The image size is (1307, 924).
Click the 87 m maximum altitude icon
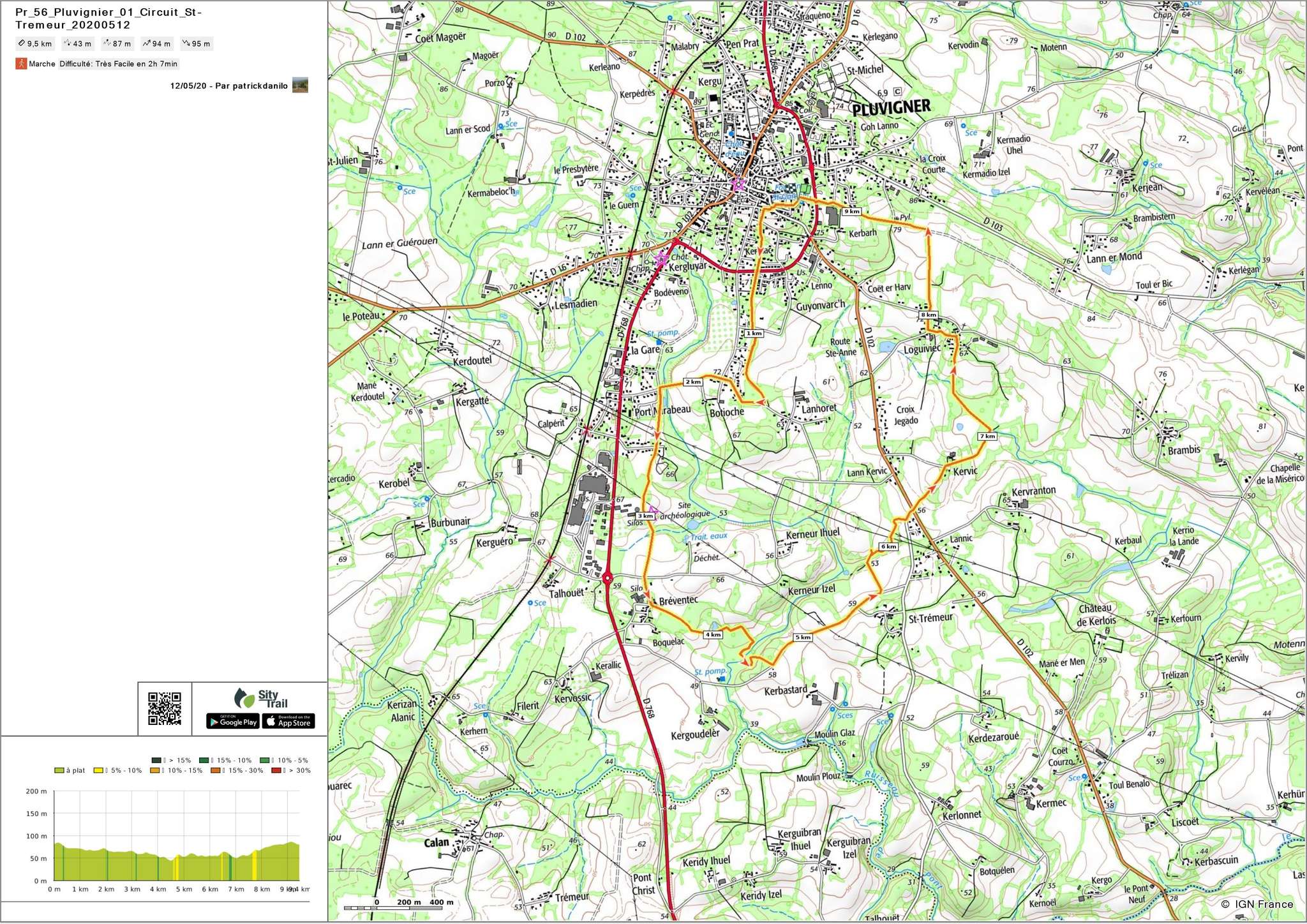(x=107, y=44)
